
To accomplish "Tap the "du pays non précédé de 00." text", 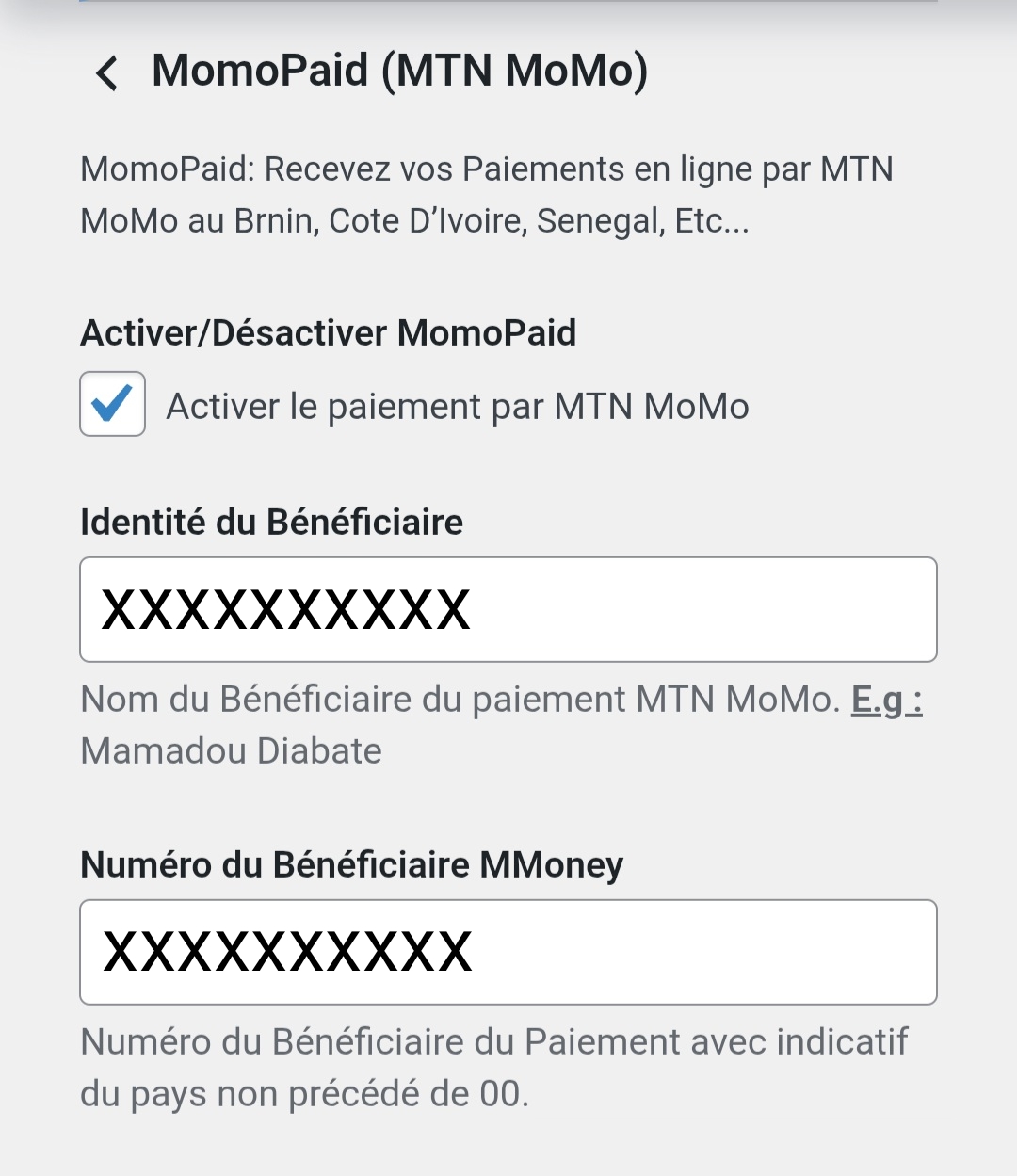I will (x=305, y=1094).
